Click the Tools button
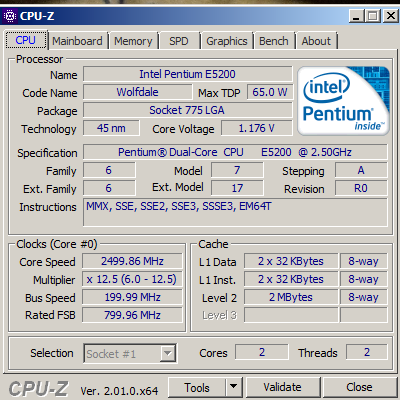 pyautogui.click(x=197, y=387)
